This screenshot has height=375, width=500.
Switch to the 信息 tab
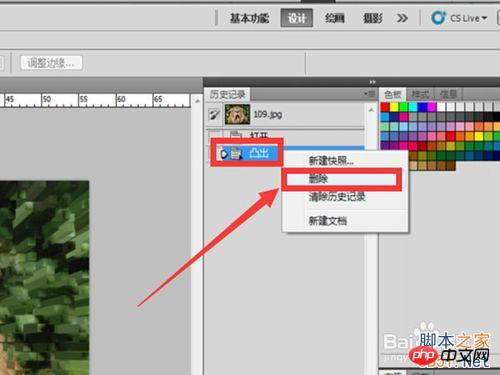448,95
